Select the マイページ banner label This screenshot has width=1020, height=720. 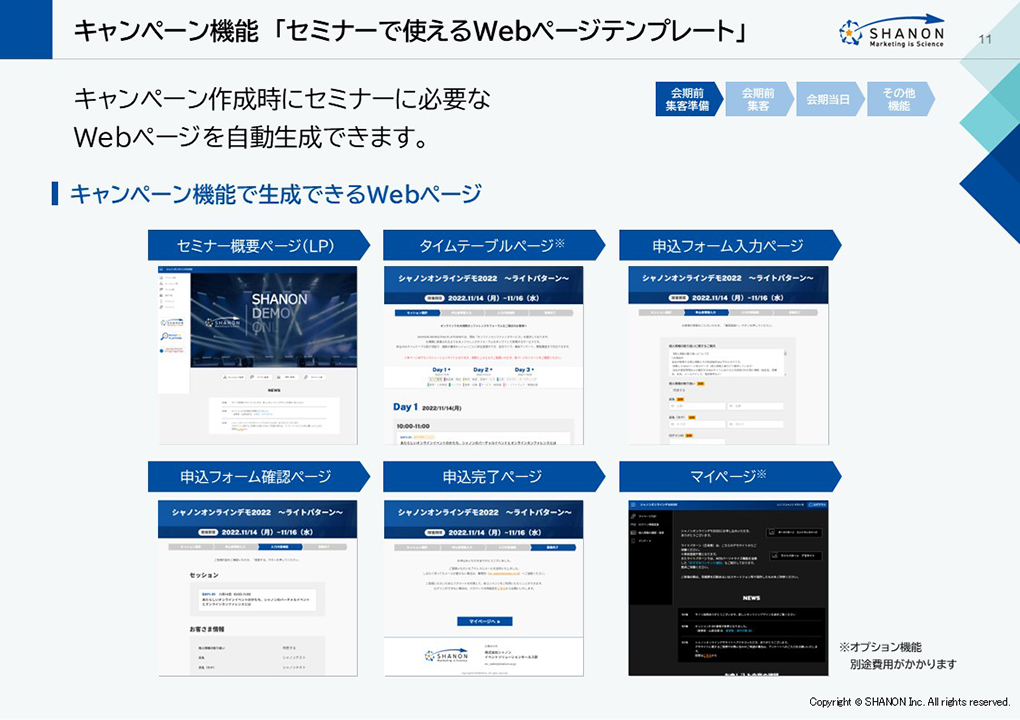tap(729, 477)
